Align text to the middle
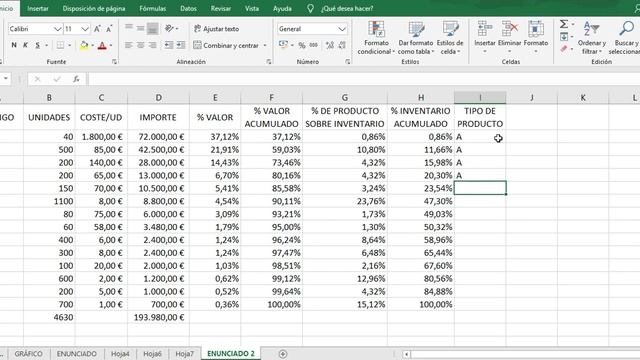640x360 pixels. pos(140,29)
